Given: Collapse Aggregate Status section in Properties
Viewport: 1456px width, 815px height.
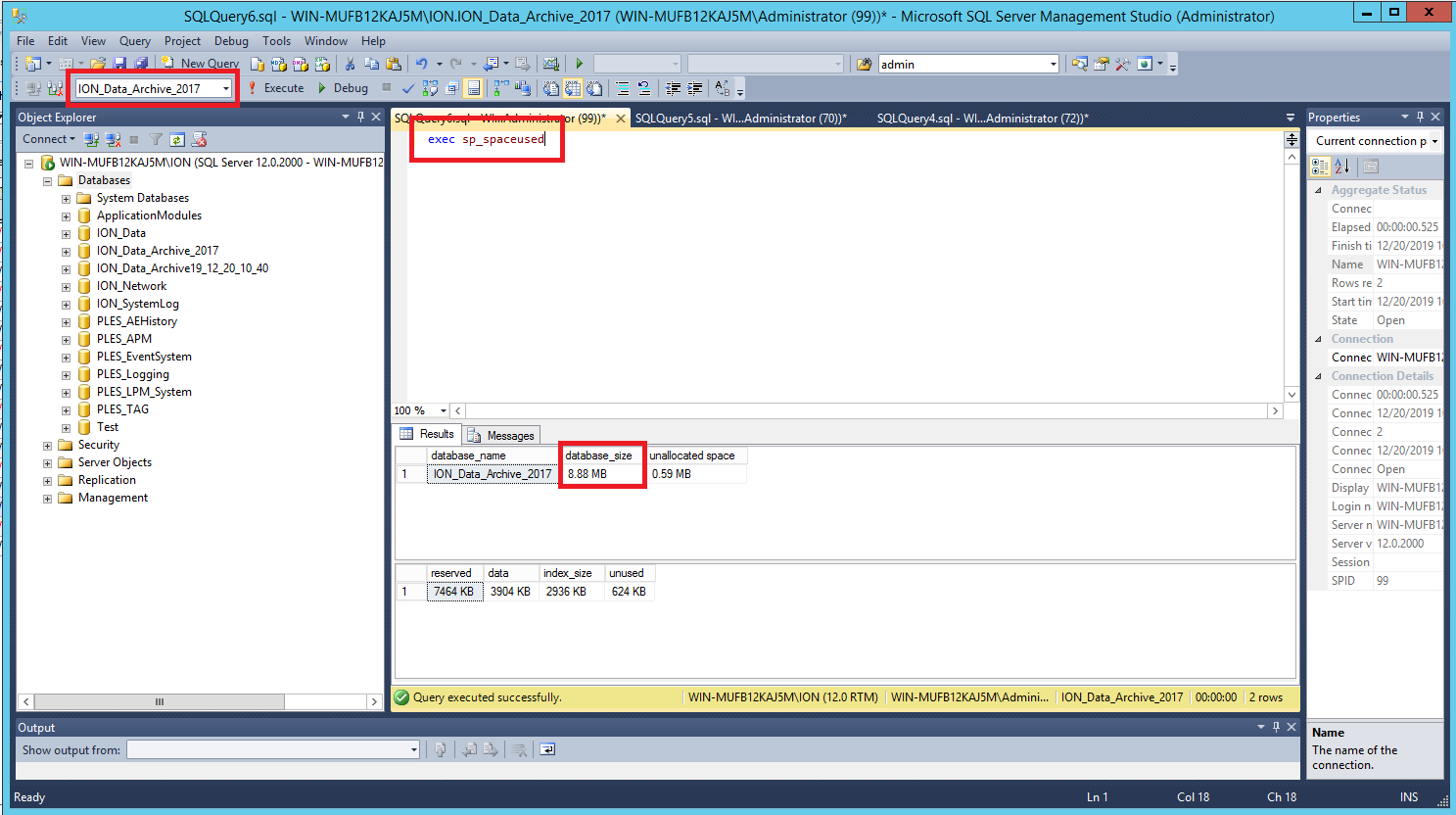Looking at the screenshot, I should [x=1318, y=190].
